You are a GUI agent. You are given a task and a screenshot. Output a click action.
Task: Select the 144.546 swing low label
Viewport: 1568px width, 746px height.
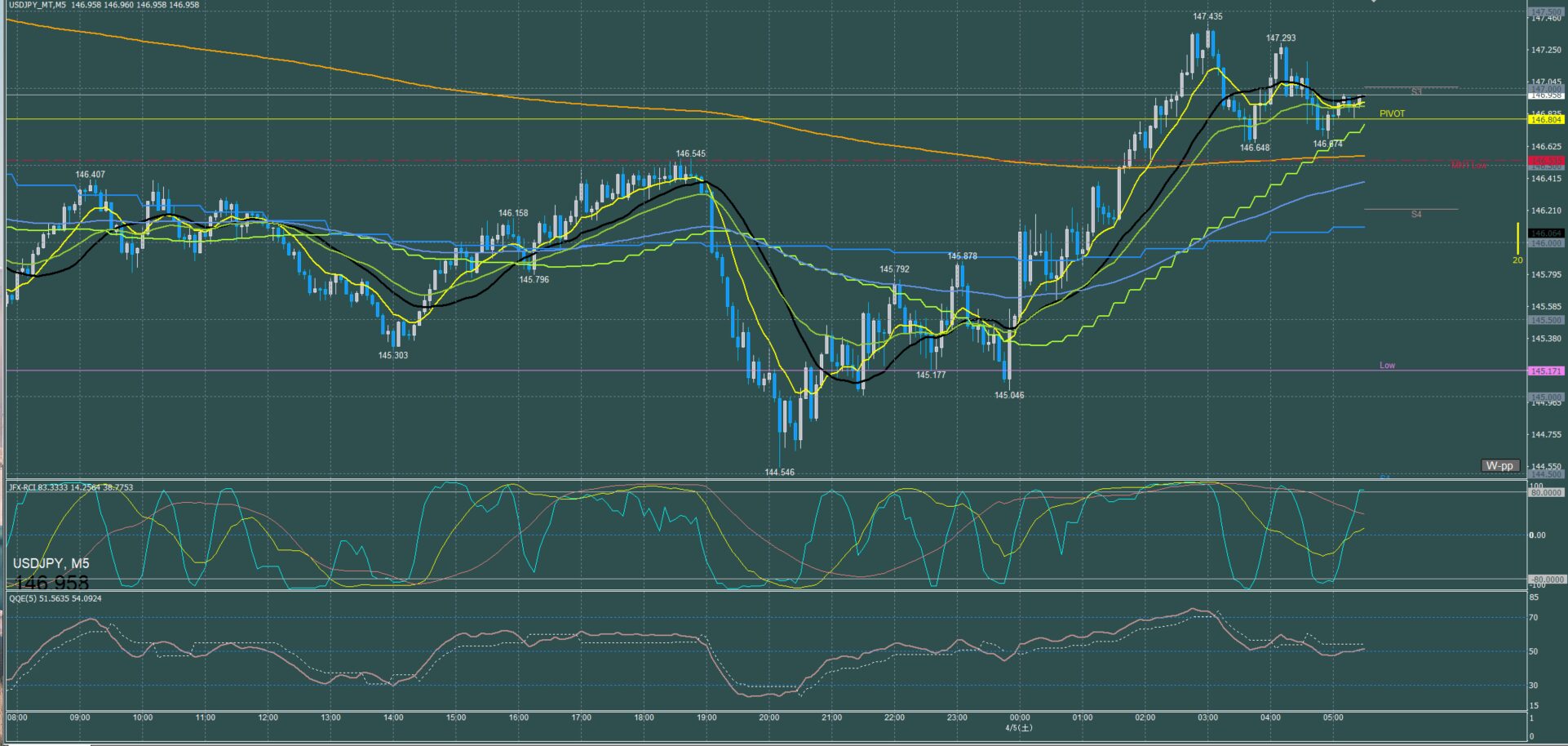point(779,472)
